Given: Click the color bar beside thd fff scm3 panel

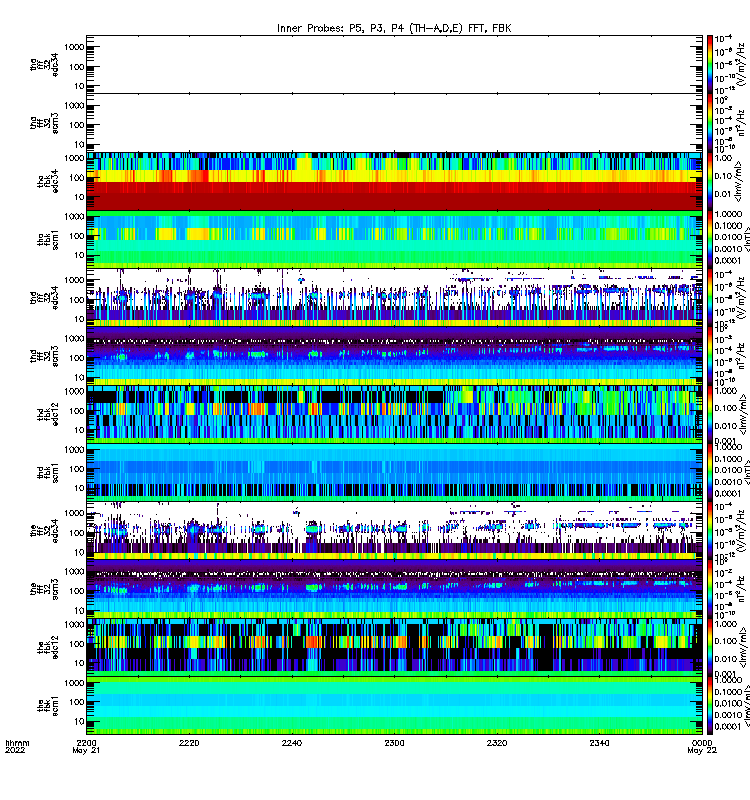Looking at the screenshot, I should pyautogui.click(x=710, y=356).
